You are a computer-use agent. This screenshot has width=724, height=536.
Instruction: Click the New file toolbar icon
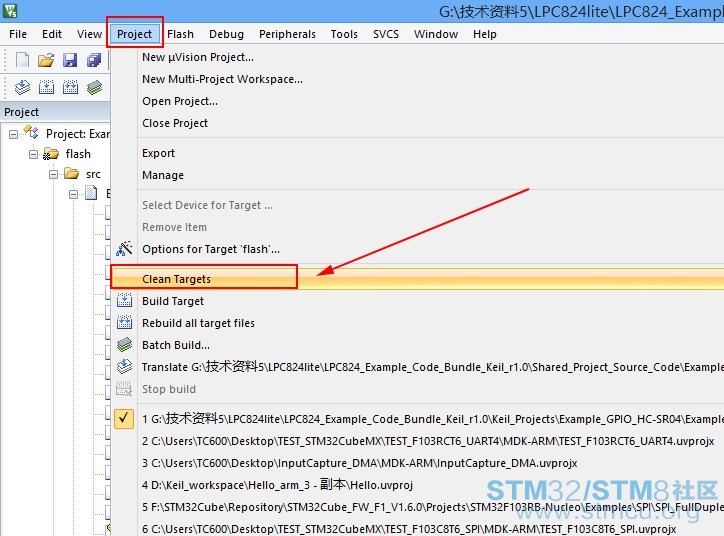coord(22,60)
